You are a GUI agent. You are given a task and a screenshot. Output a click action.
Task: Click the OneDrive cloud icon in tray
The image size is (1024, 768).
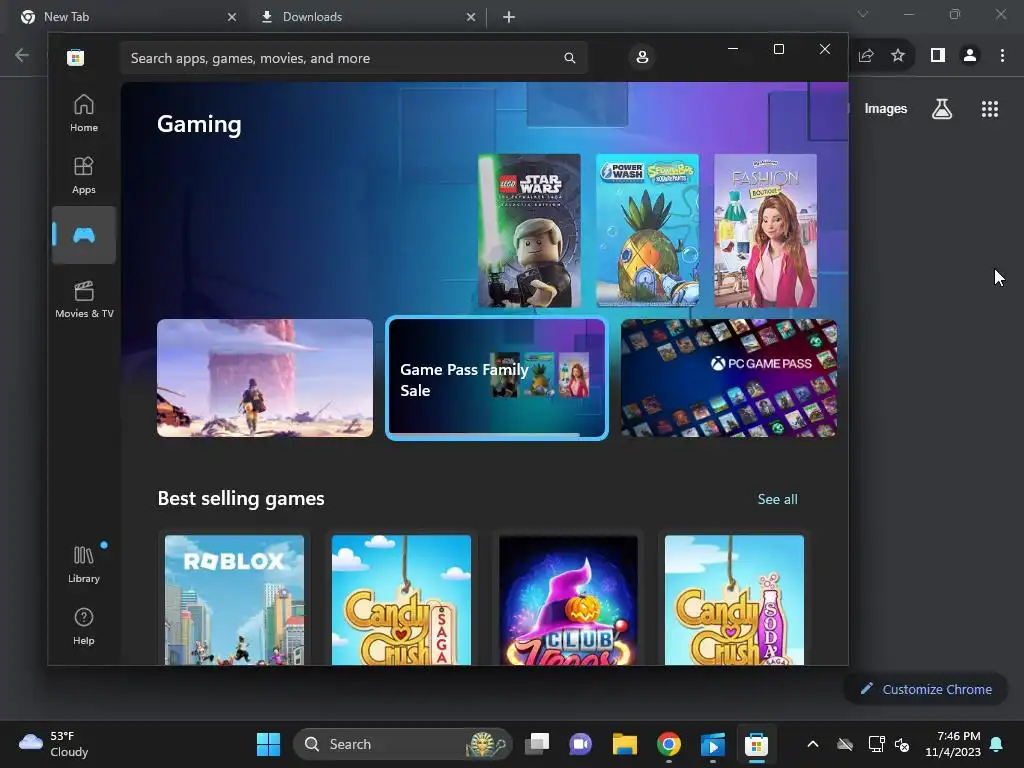point(845,744)
